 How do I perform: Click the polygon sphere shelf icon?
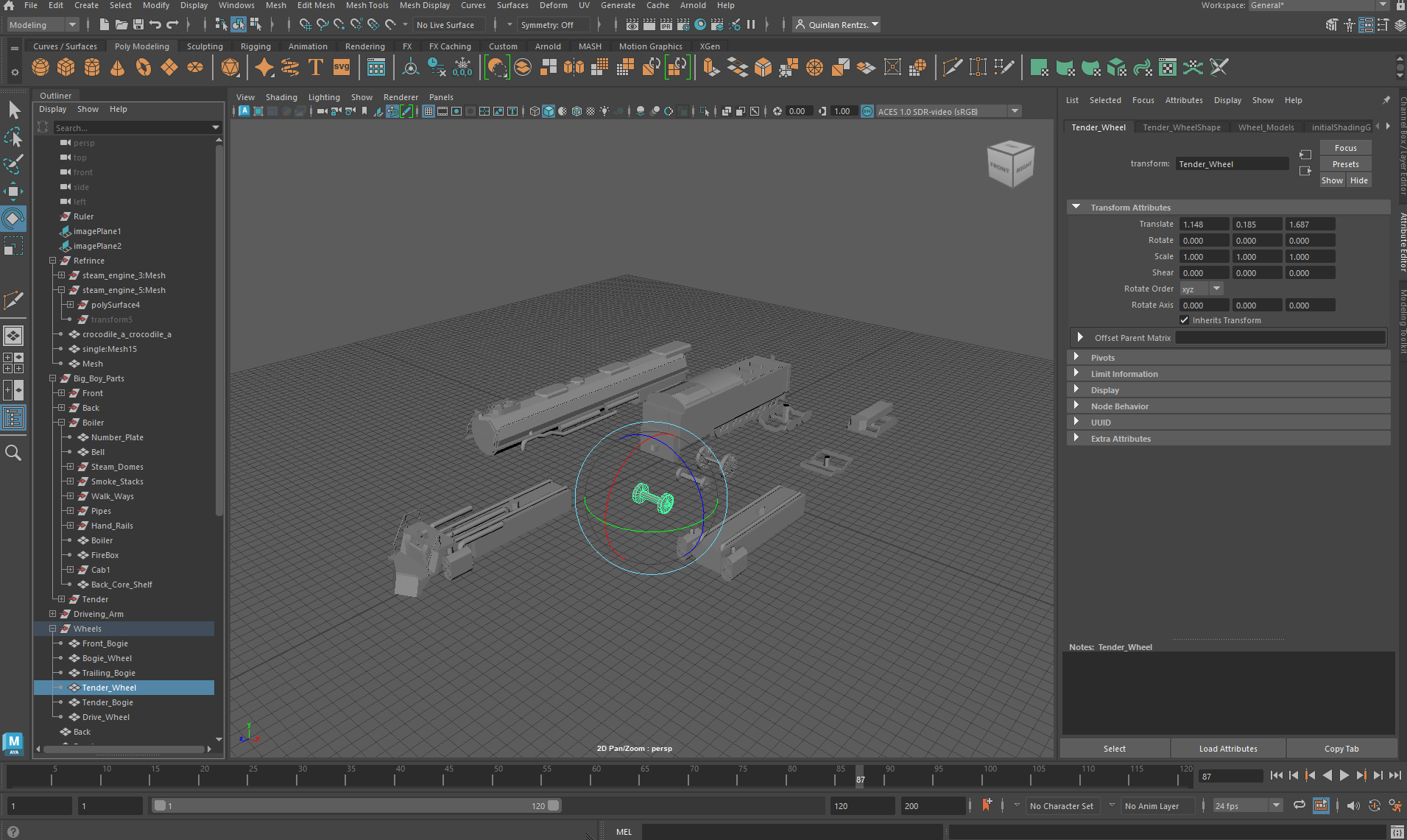coord(40,68)
